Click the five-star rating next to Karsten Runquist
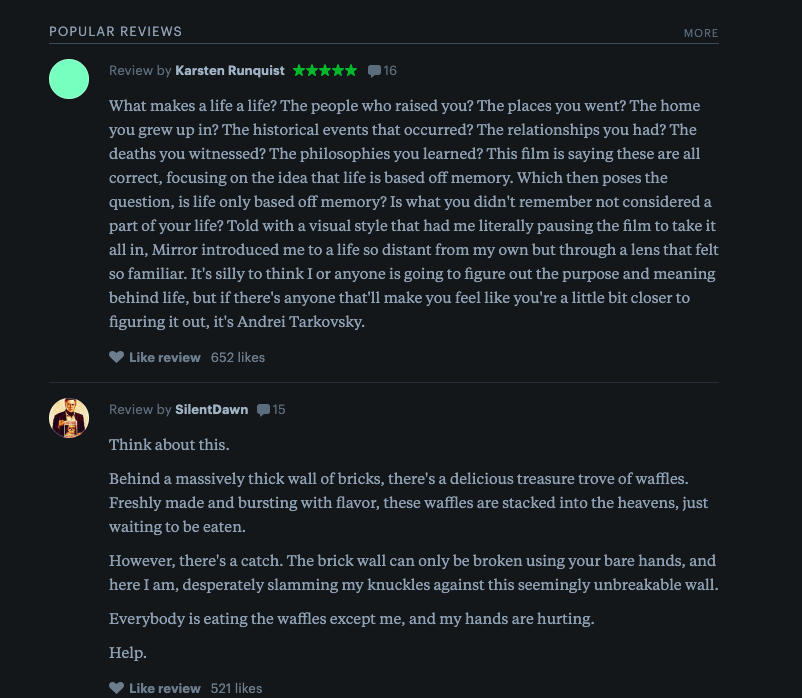 (324, 70)
